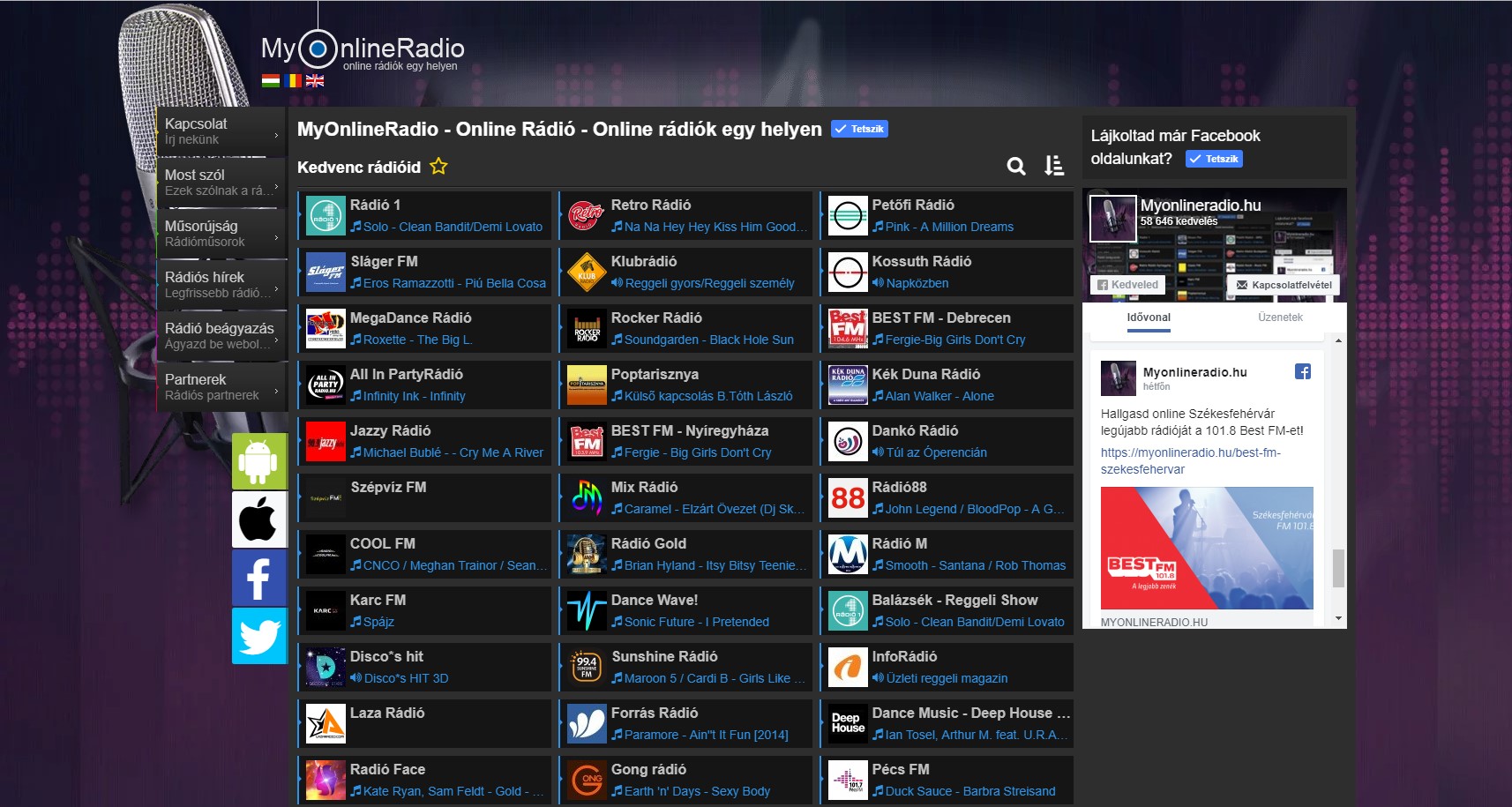Select the UK flag language icon

(315, 80)
